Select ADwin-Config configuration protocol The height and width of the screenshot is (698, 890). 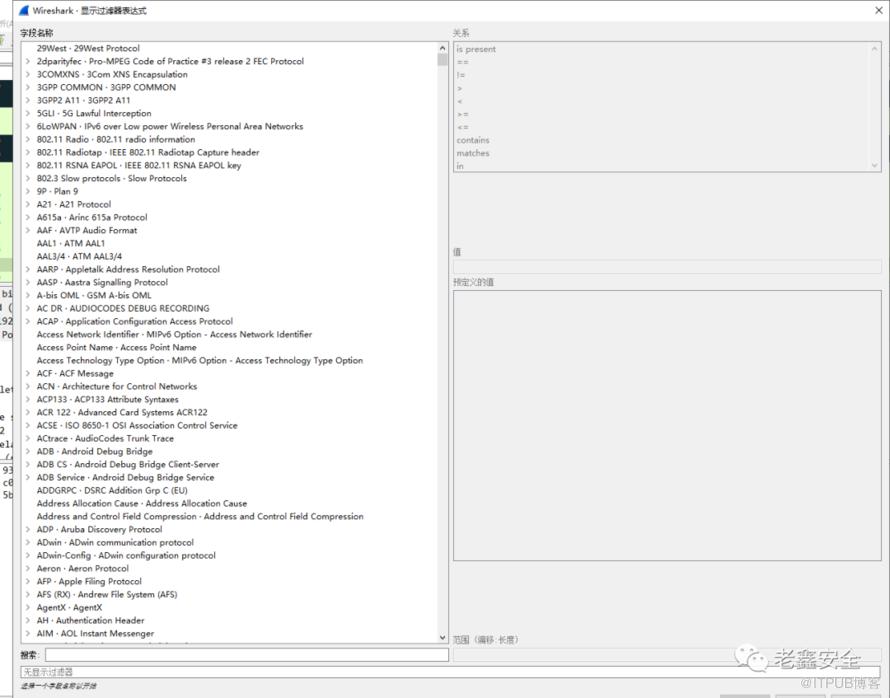tap(126, 556)
